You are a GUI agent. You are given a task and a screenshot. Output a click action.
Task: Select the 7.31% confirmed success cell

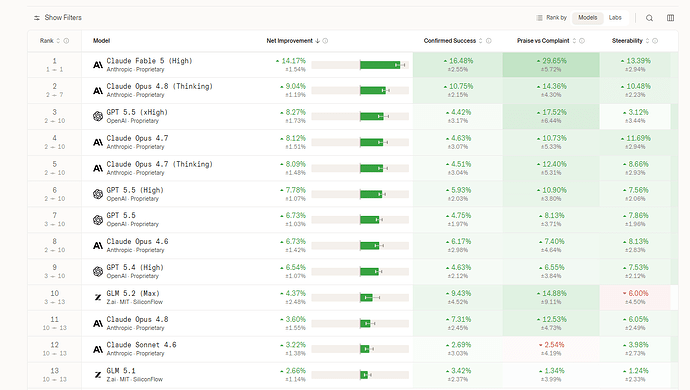(458, 323)
